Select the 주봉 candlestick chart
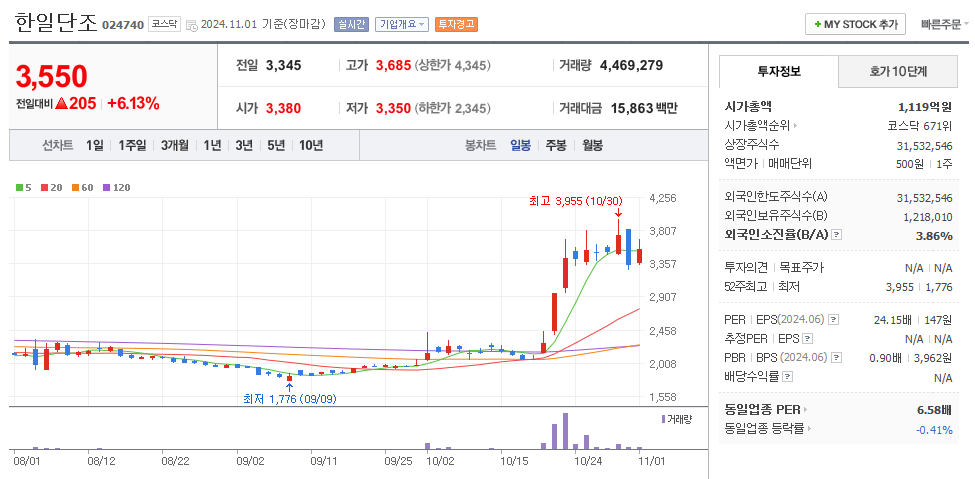 [556, 146]
